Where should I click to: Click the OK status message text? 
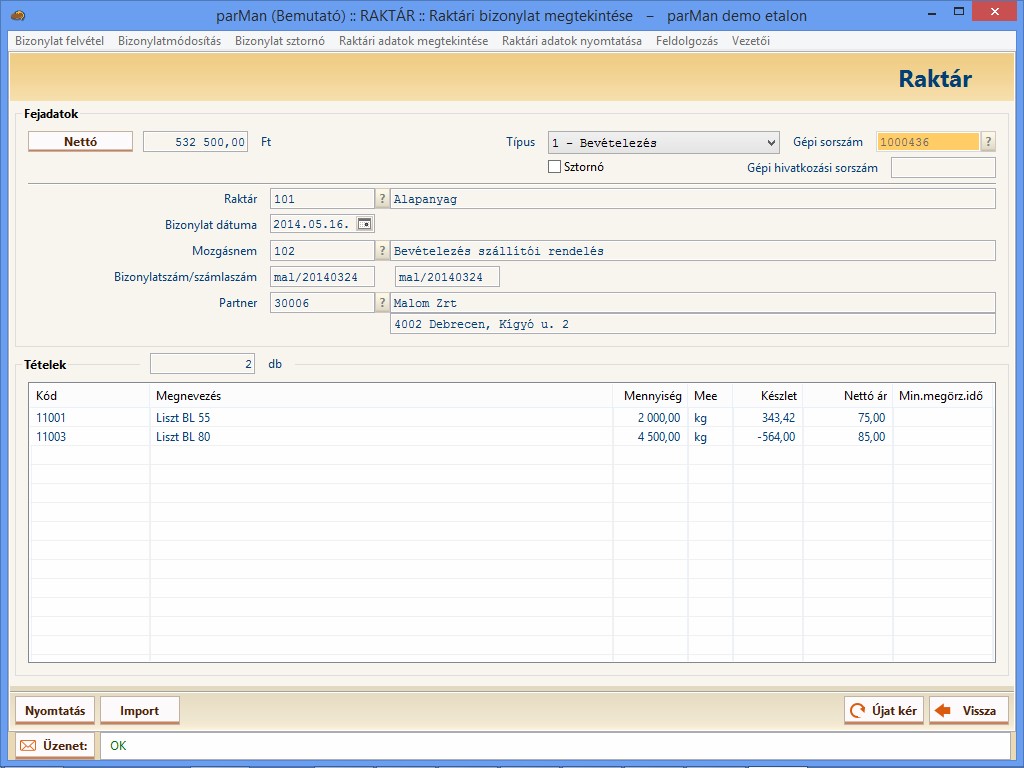tap(118, 746)
